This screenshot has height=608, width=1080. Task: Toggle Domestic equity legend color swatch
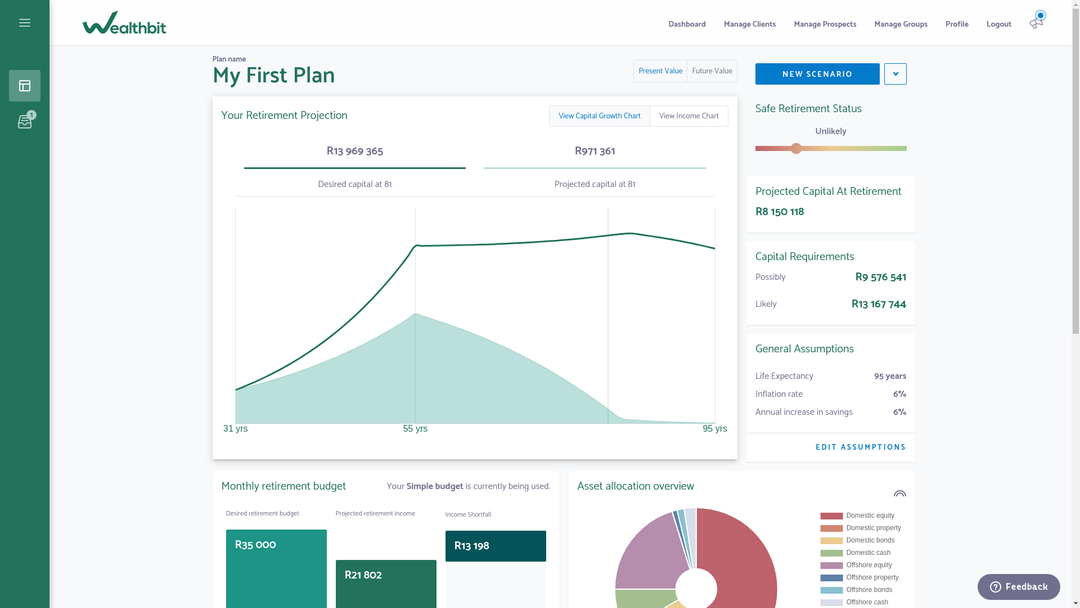[x=831, y=516]
